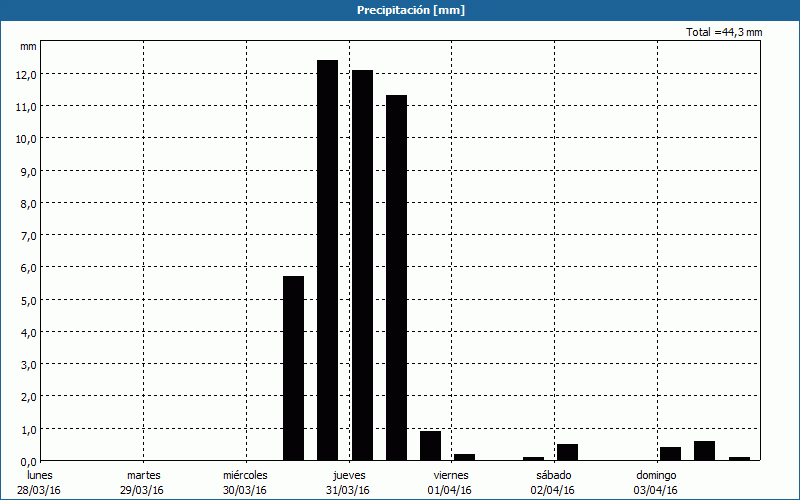Click the miércoles 30/03/16 axis label
The image size is (800, 500).
(245, 482)
